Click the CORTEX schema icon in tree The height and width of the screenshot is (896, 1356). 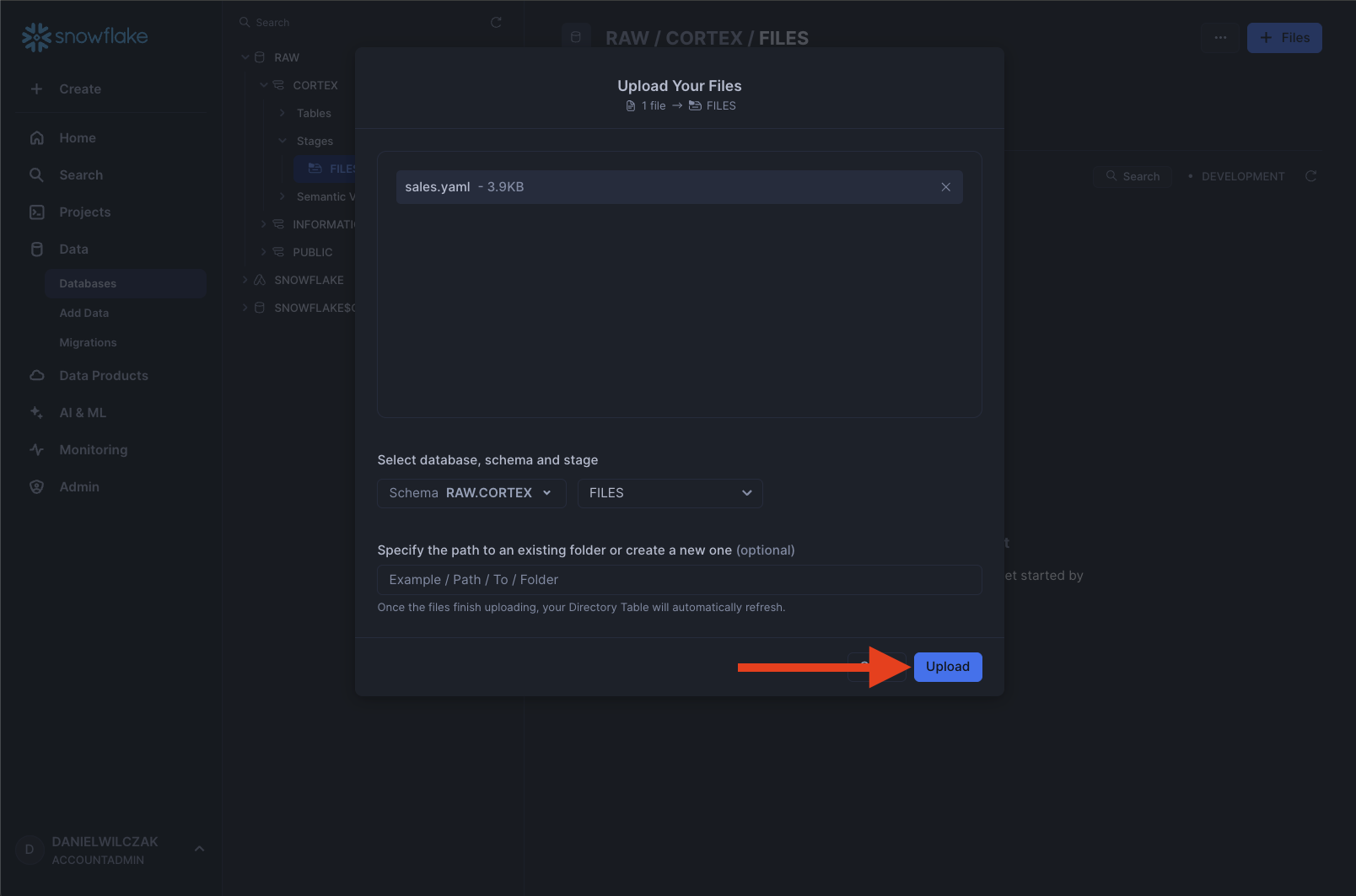tap(278, 85)
